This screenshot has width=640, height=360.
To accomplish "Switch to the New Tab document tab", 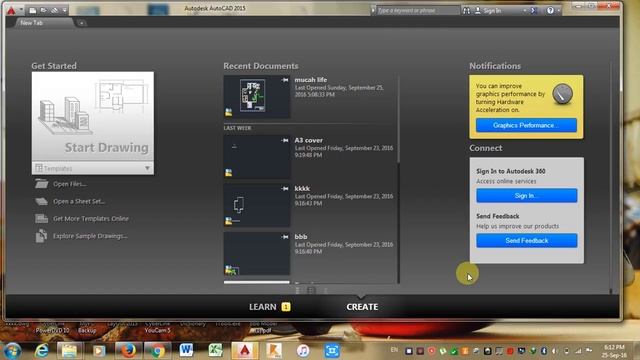I will click(x=43, y=23).
